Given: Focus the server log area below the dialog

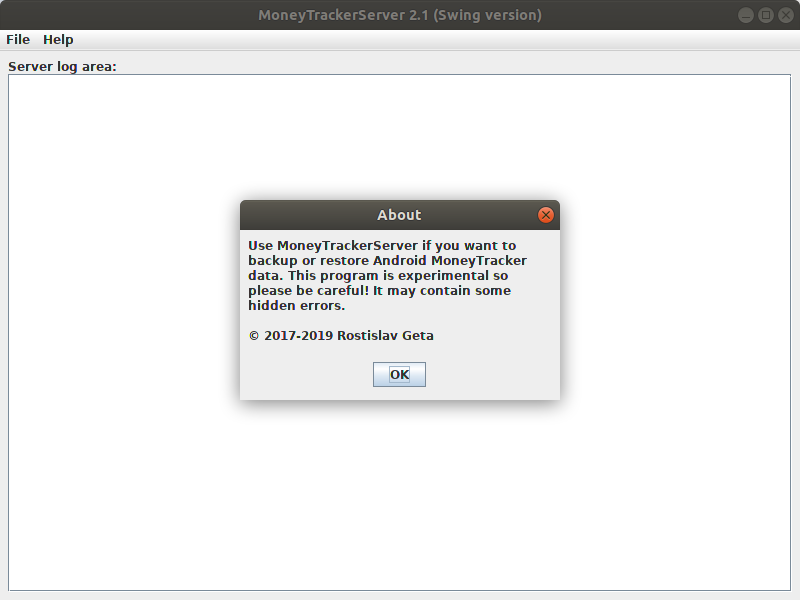Looking at the screenshot, I should pos(399,495).
